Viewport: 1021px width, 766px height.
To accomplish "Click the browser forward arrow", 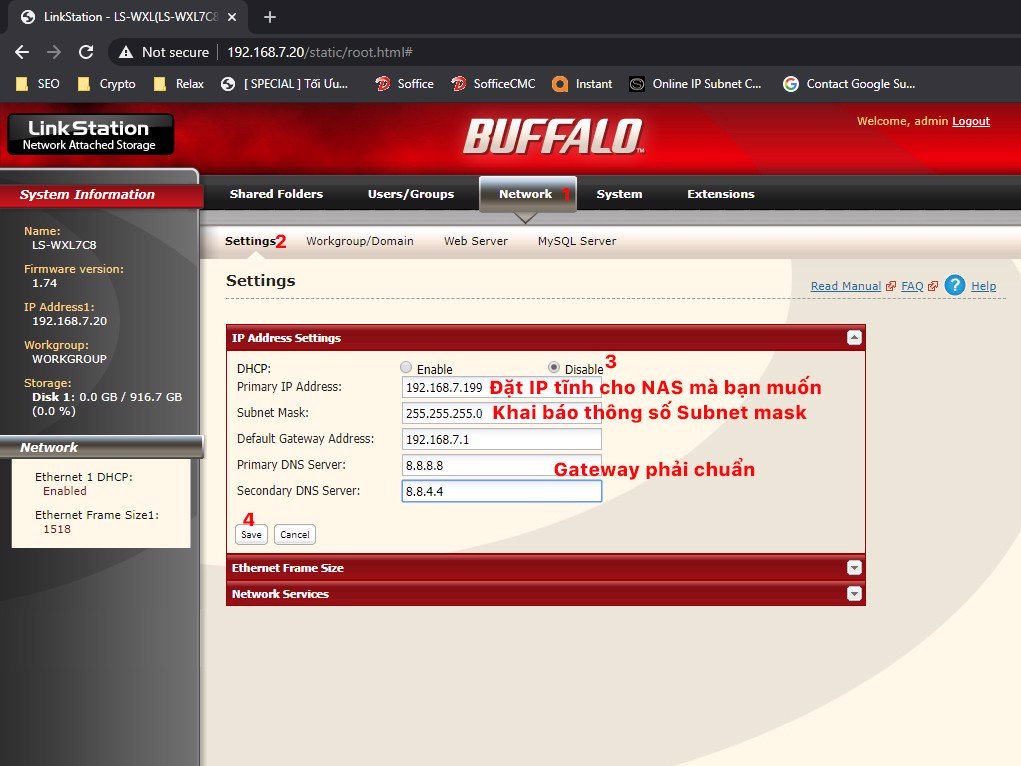I will pyautogui.click(x=54, y=52).
